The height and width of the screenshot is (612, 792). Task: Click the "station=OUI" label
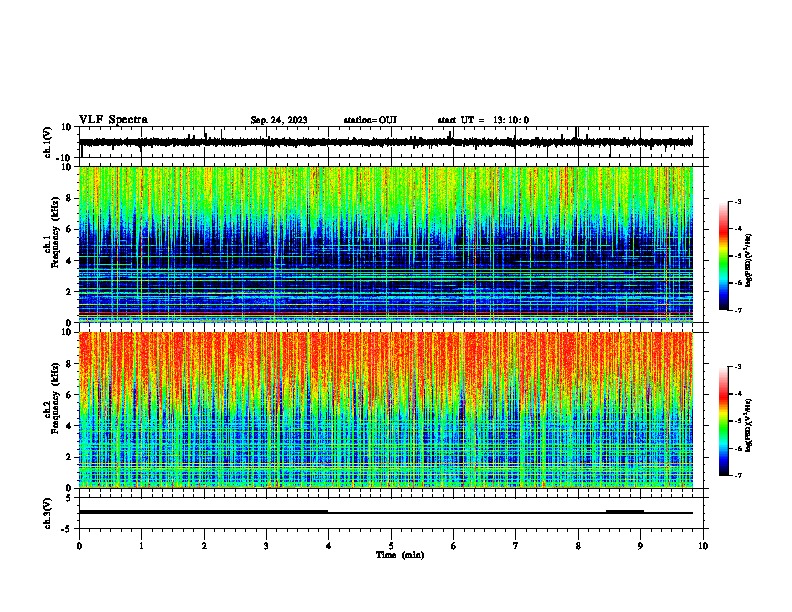(x=370, y=120)
